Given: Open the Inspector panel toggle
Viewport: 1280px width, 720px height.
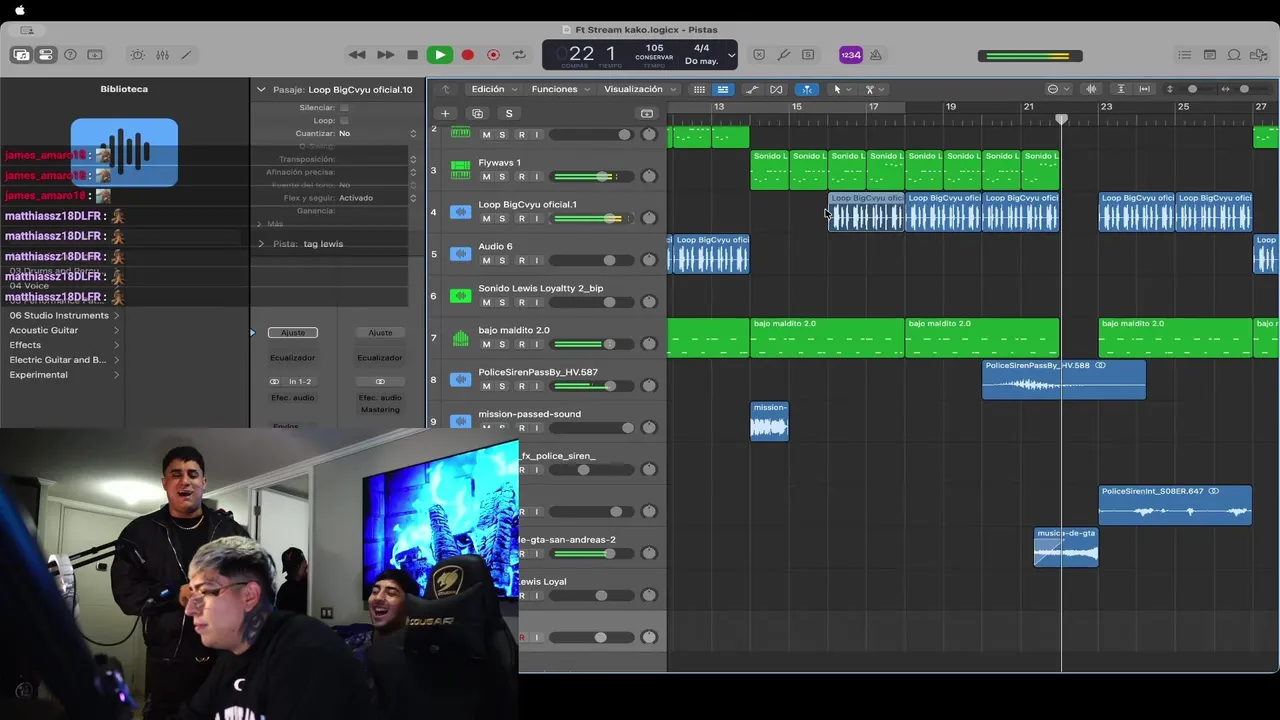Looking at the screenshot, I should click(x=46, y=55).
